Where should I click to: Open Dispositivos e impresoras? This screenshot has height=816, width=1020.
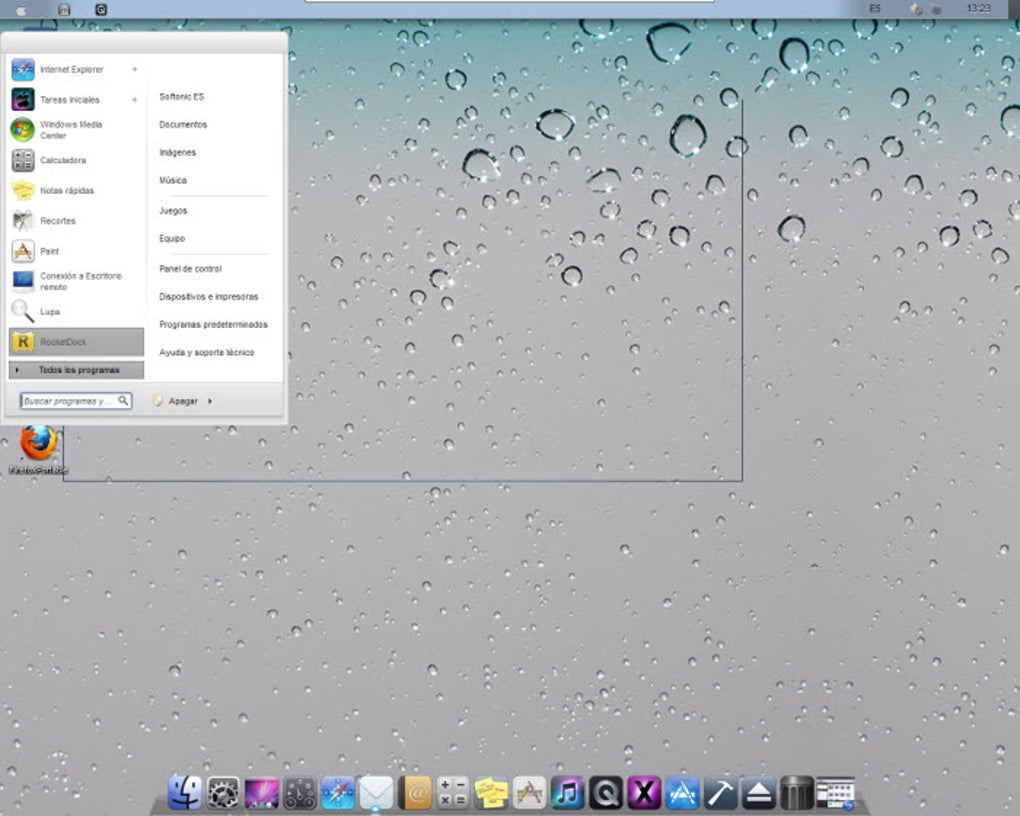pyautogui.click(x=209, y=297)
